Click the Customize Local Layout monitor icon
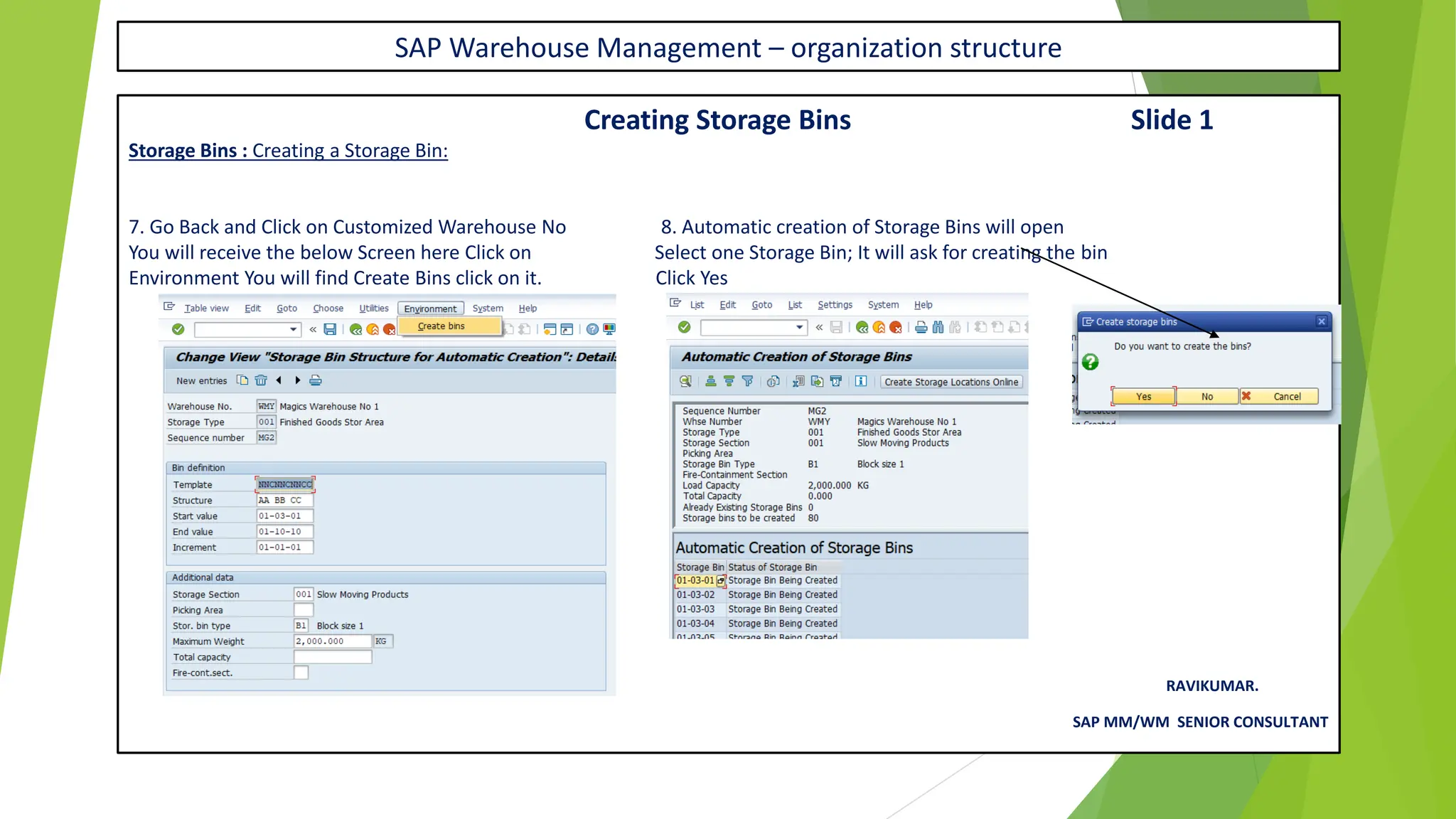The image size is (1456, 819). (x=609, y=329)
